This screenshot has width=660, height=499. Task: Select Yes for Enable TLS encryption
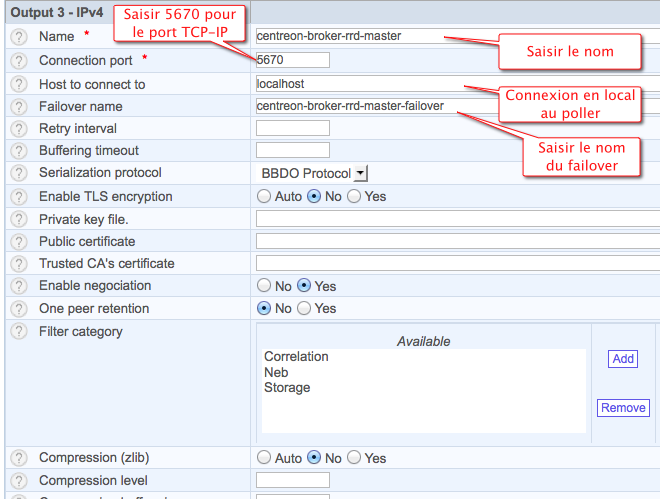click(x=354, y=197)
